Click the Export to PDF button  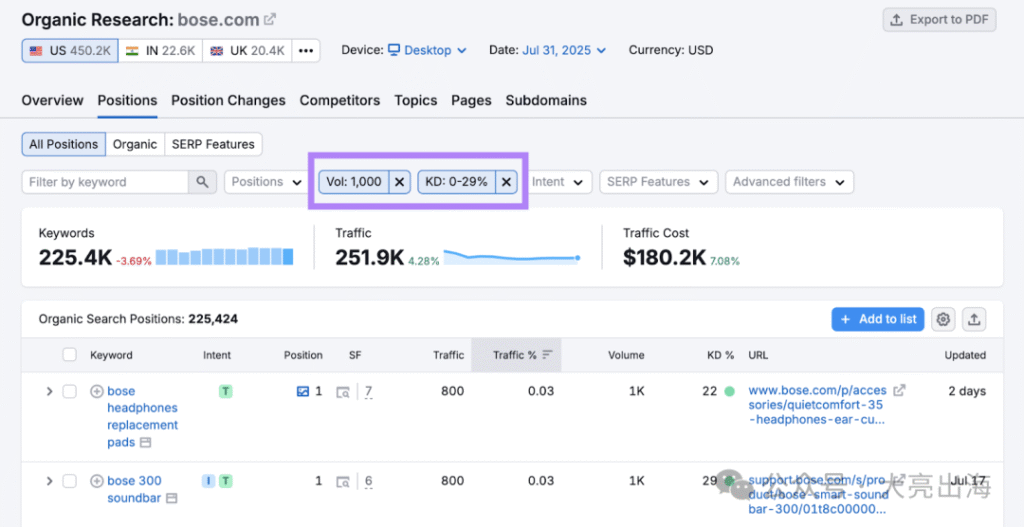coord(936,20)
